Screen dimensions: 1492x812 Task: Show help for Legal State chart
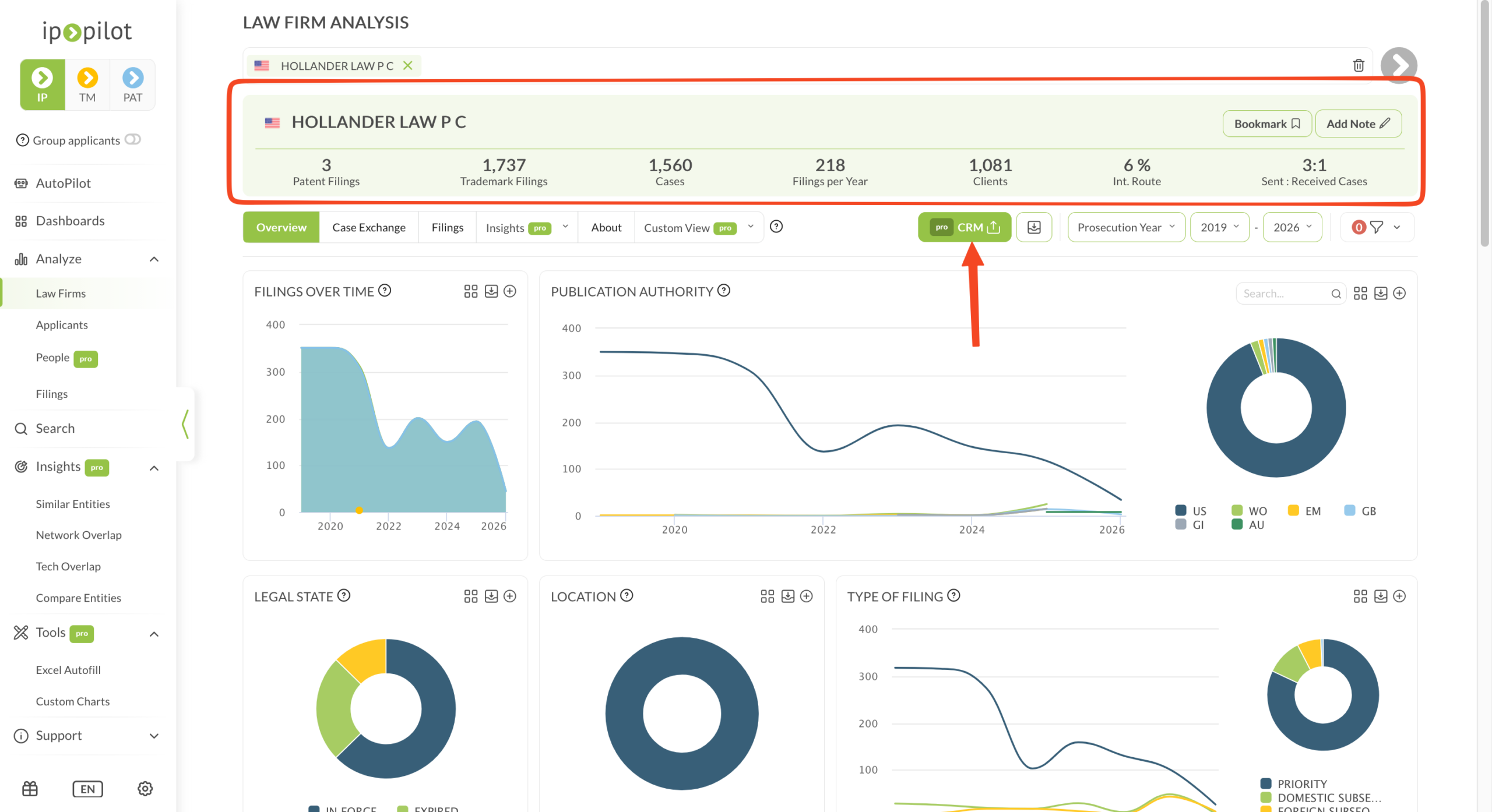(x=344, y=595)
